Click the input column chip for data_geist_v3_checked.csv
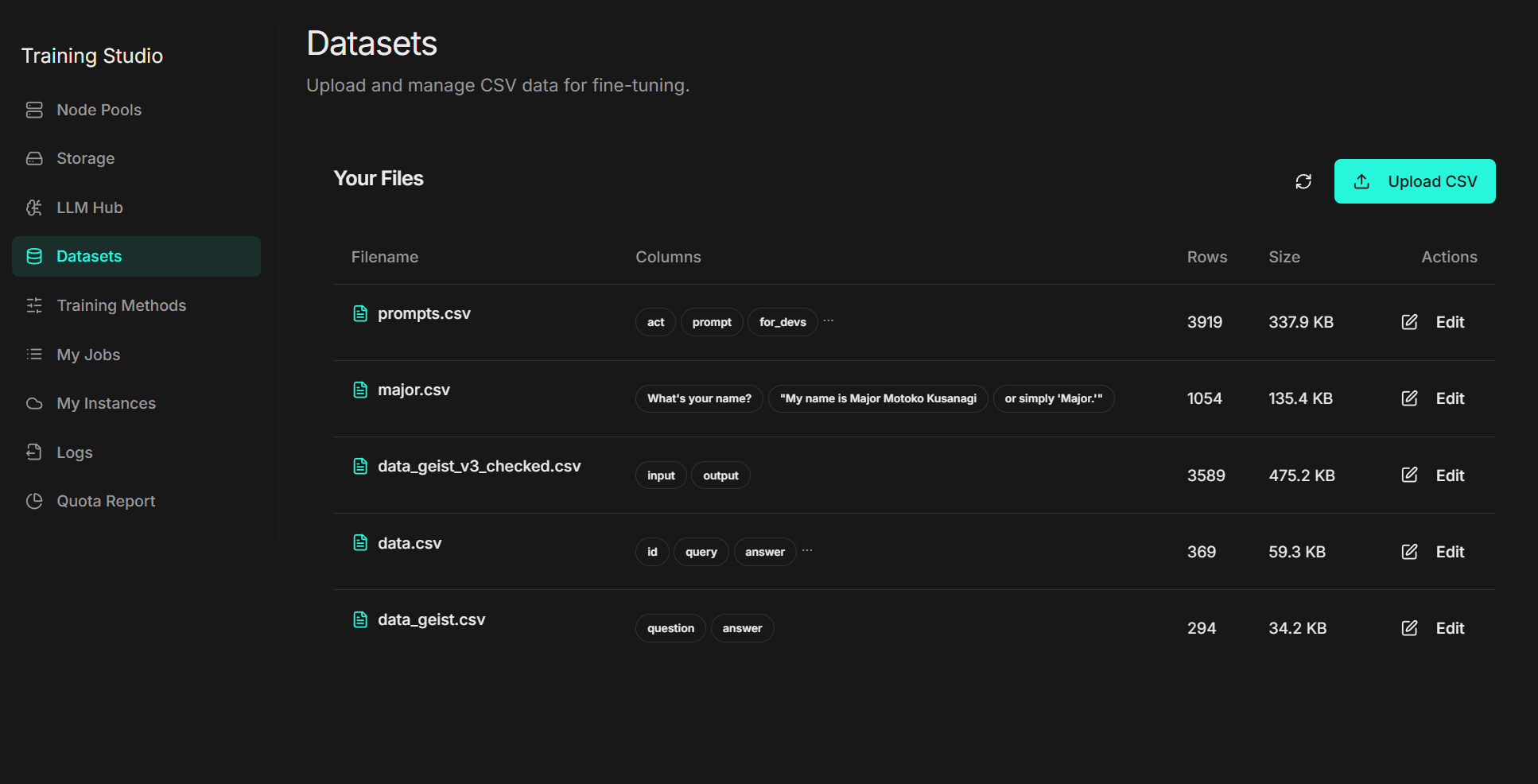This screenshot has width=1538, height=784. click(x=660, y=475)
